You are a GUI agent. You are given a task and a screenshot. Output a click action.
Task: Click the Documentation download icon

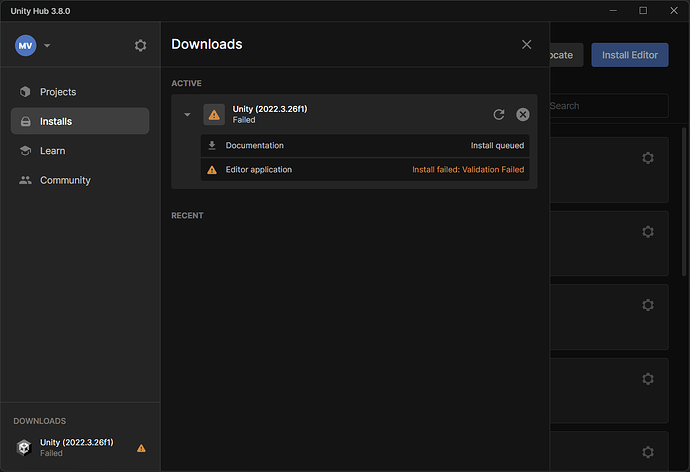pos(212,145)
